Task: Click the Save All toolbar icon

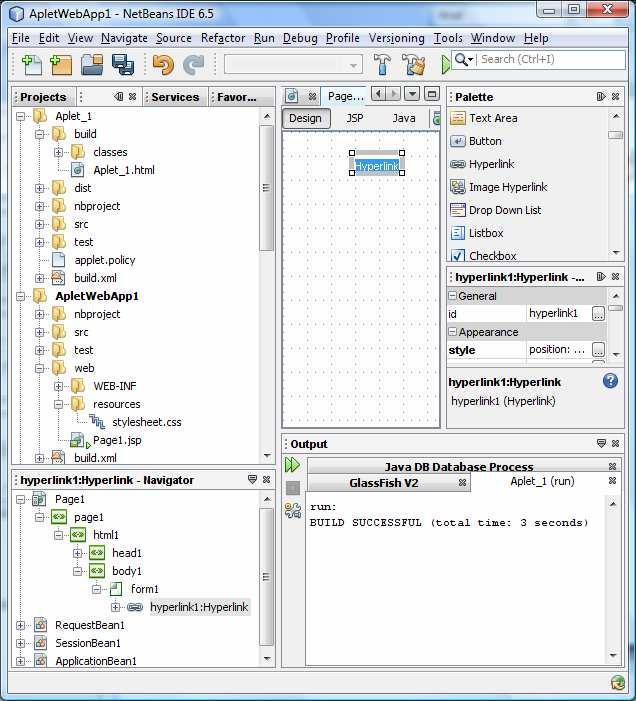Action: click(x=123, y=65)
